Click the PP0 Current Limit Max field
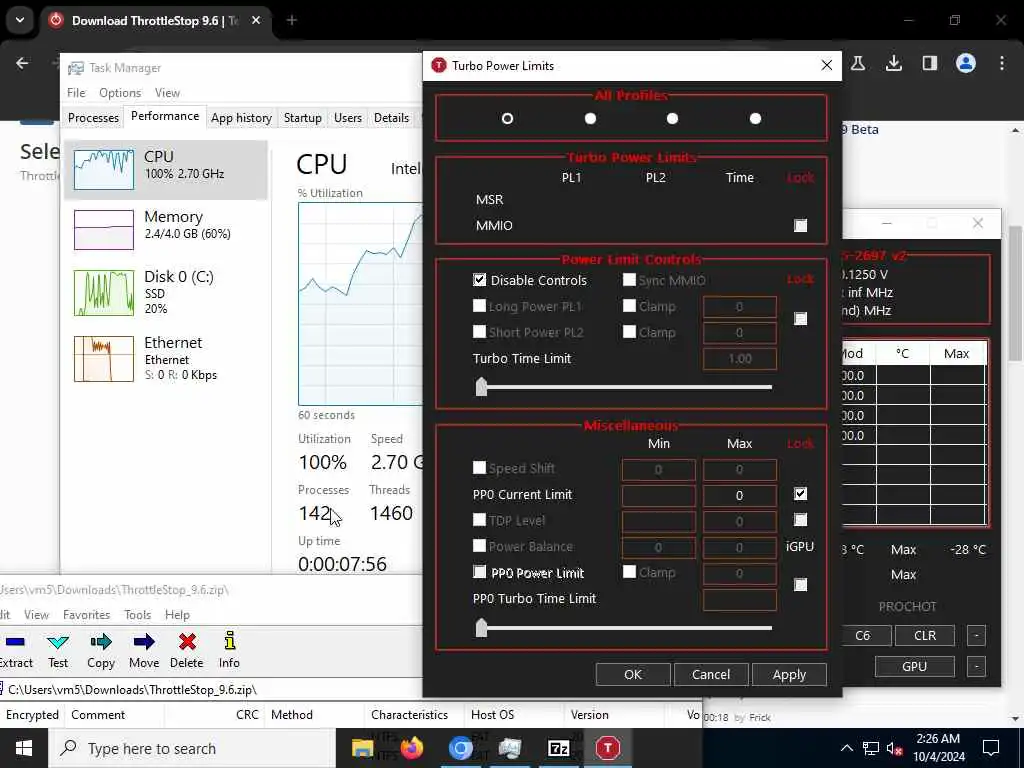 point(739,495)
